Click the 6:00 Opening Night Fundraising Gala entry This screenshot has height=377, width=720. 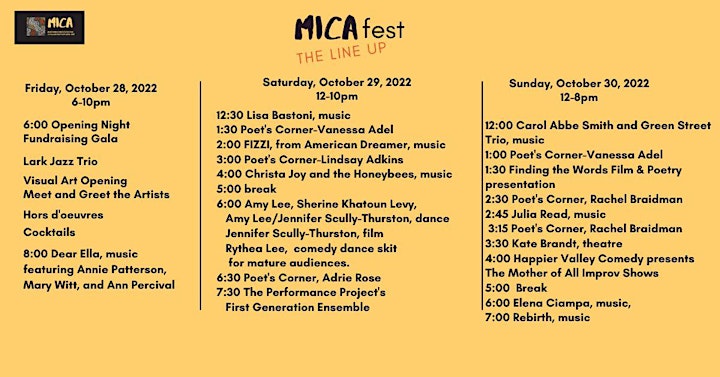pos(77,132)
